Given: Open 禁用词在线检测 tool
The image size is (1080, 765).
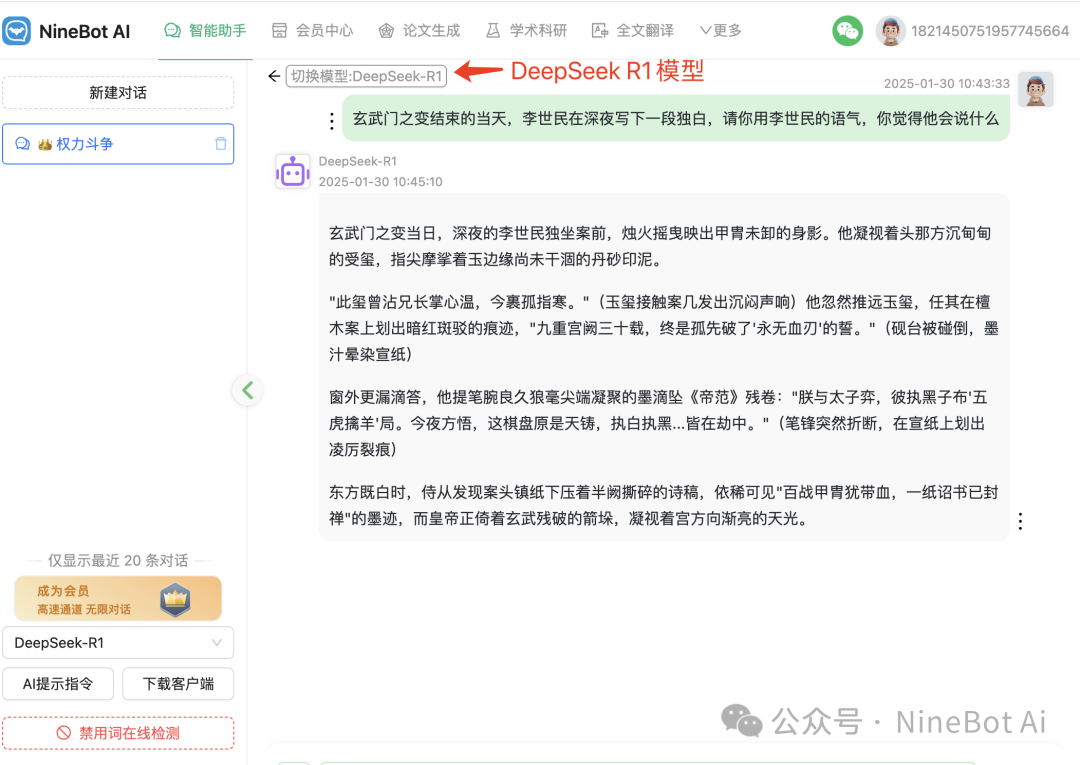Looking at the screenshot, I should click(x=118, y=733).
